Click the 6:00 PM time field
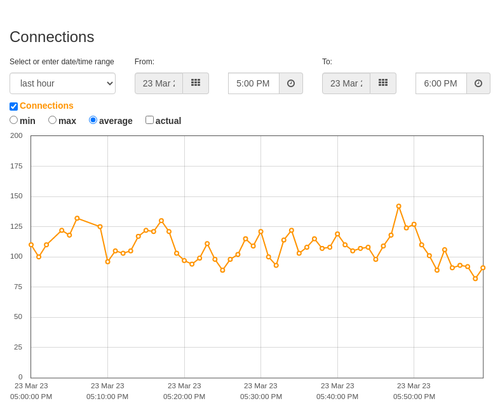This screenshot has height=403, width=500. click(441, 83)
